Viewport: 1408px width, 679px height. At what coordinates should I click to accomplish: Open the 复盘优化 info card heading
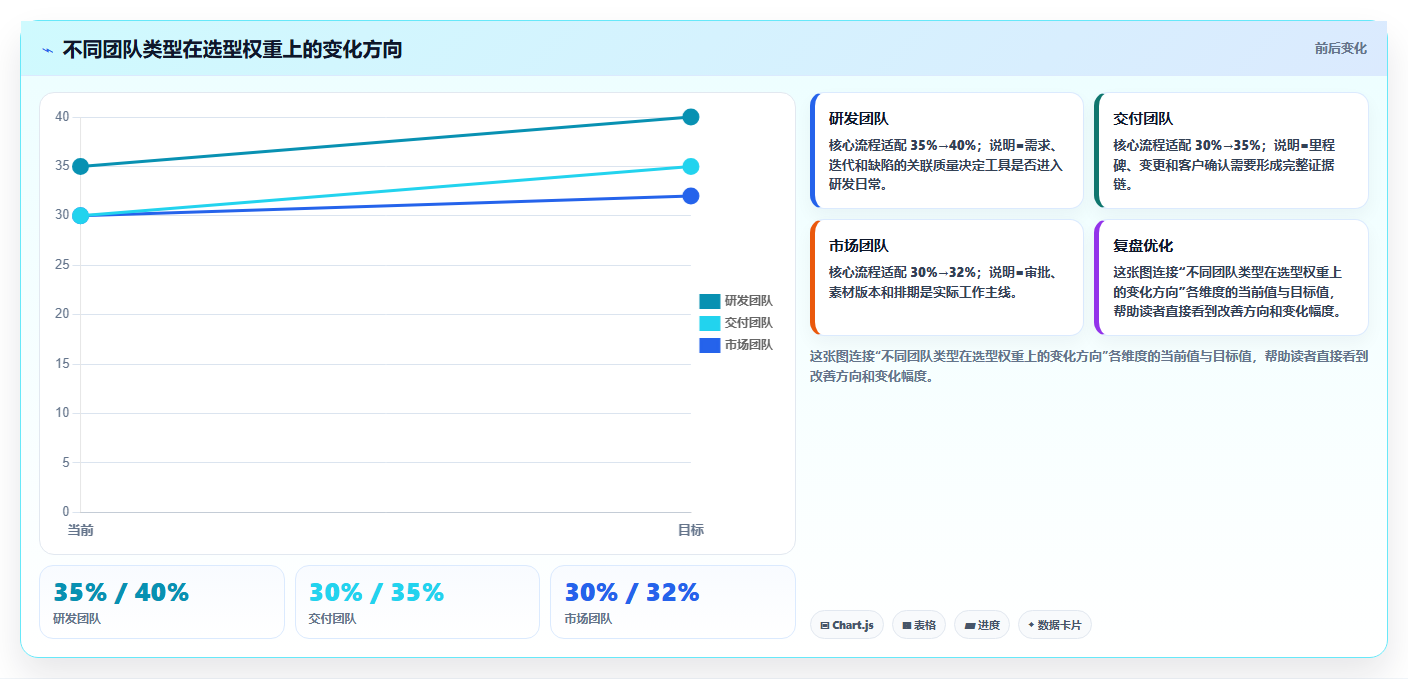[1143, 246]
